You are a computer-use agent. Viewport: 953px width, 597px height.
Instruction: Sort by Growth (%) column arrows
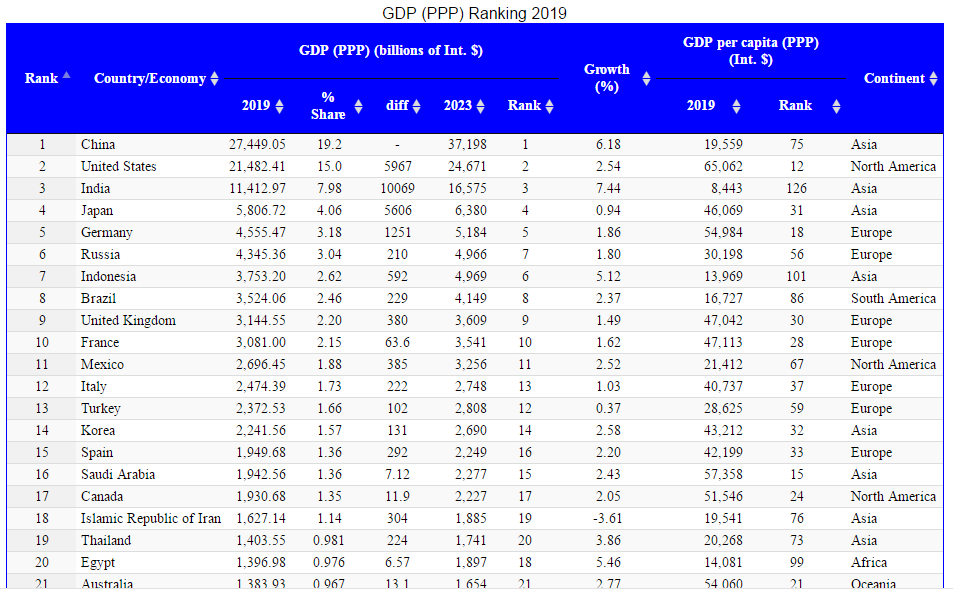coord(646,78)
